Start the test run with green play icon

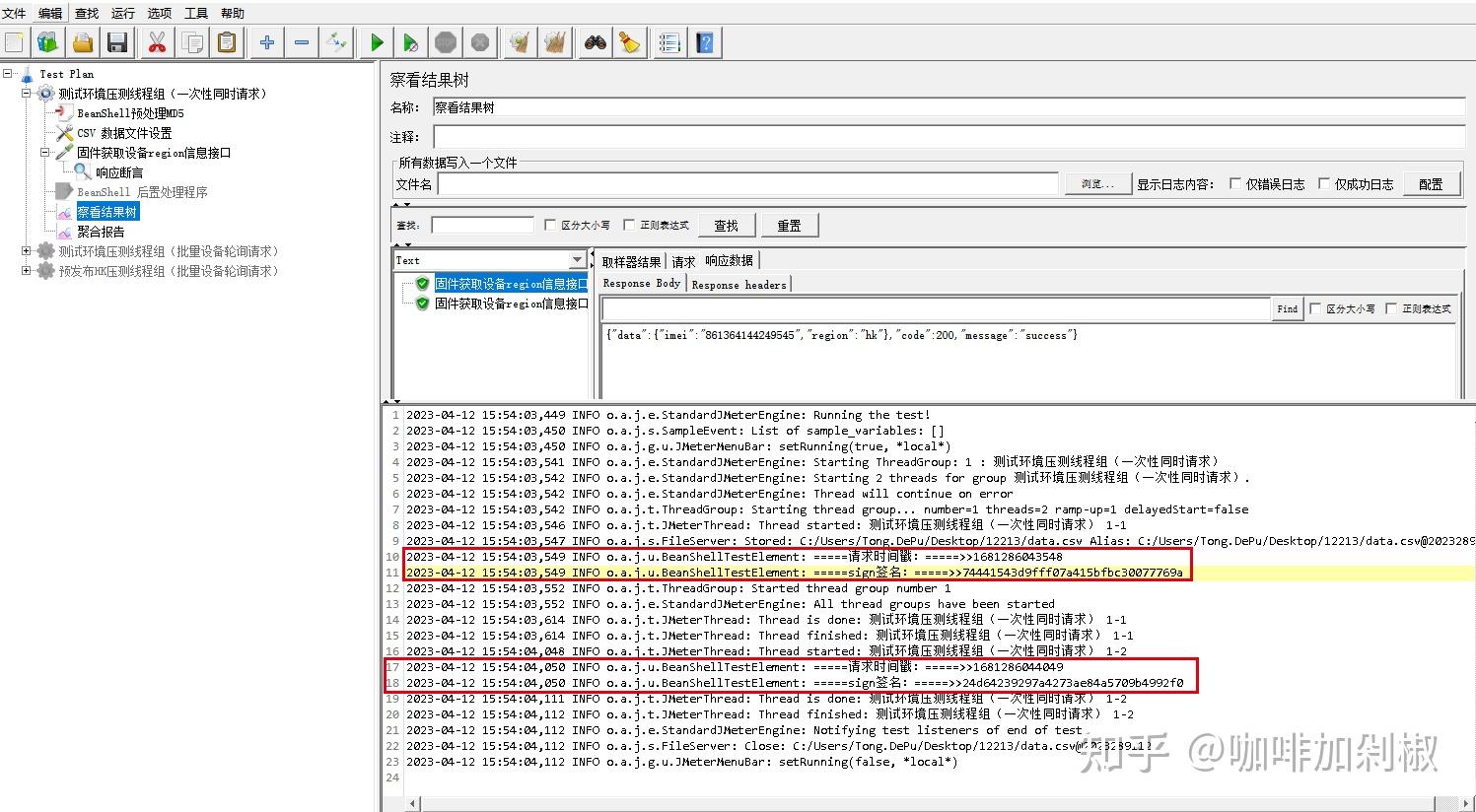376,41
